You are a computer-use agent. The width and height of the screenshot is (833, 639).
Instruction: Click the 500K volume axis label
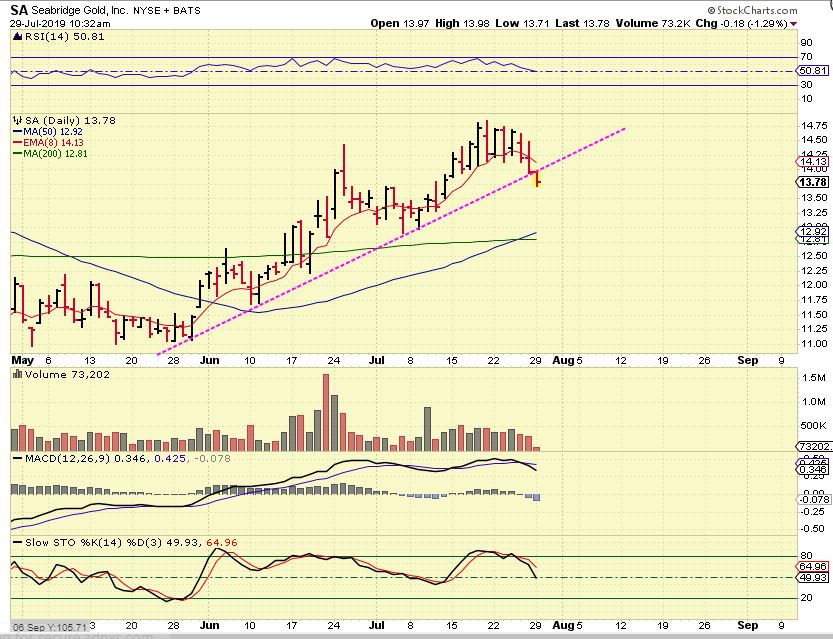(x=814, y=425)
